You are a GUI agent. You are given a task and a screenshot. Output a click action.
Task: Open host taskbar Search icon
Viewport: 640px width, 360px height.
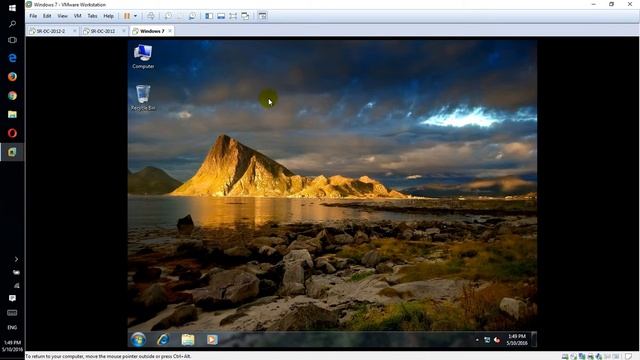(x=12, y=24)
